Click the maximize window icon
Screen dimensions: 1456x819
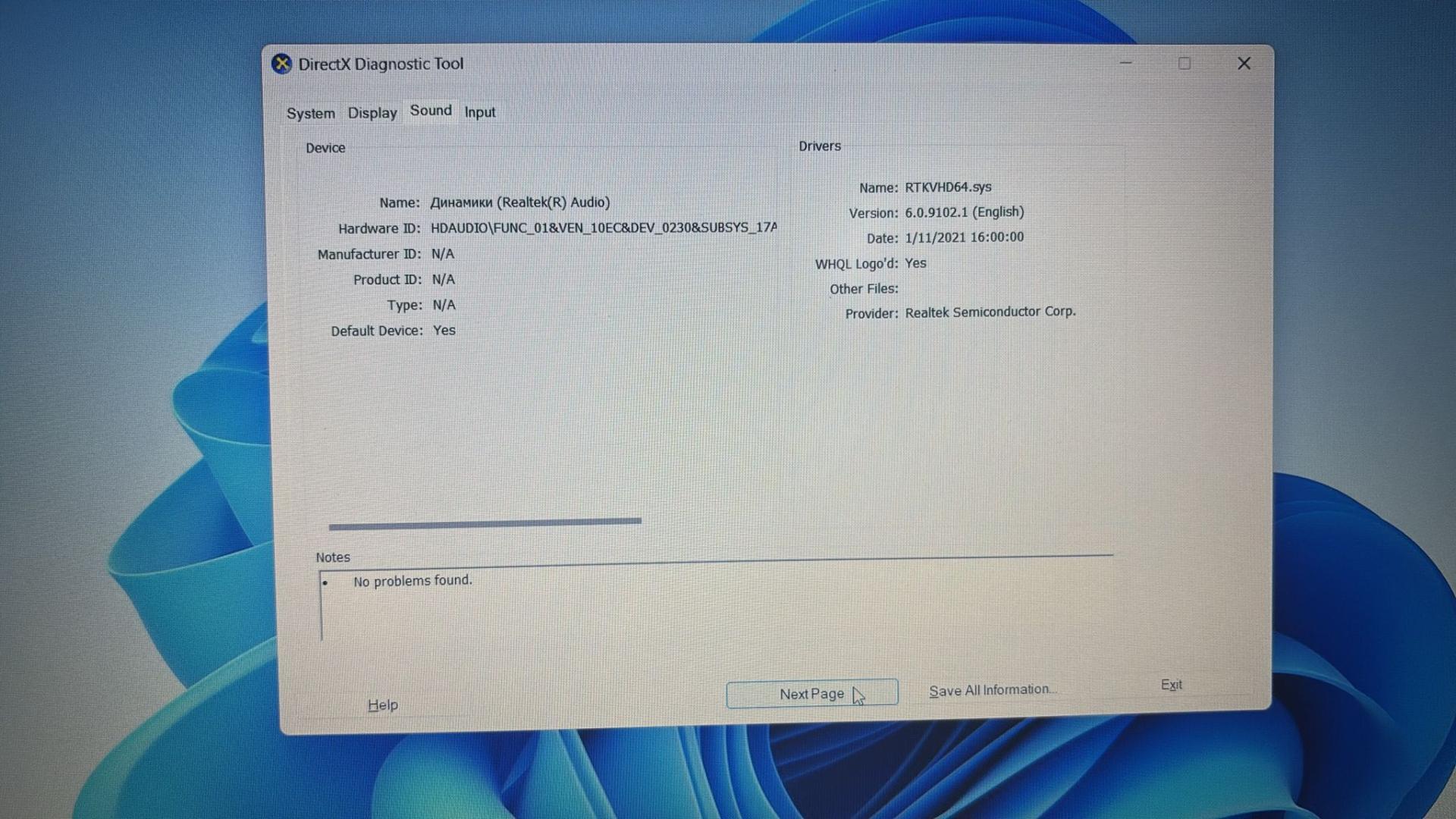pyautogui.click(x=1185, y=64)
